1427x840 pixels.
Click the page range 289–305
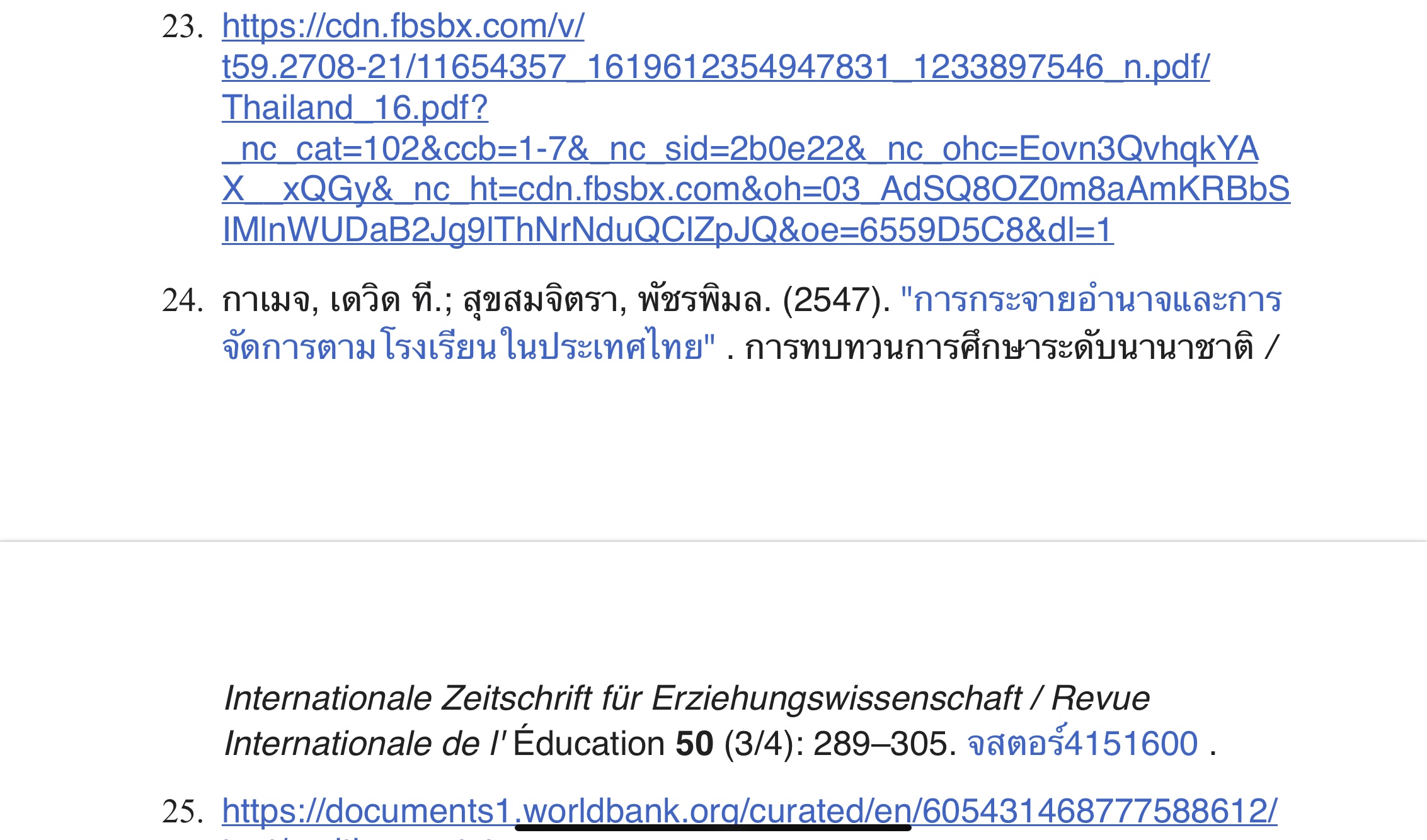880,744
